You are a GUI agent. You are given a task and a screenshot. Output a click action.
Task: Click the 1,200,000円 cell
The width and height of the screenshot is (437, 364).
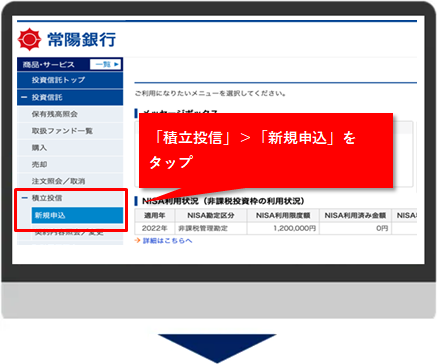283,228
